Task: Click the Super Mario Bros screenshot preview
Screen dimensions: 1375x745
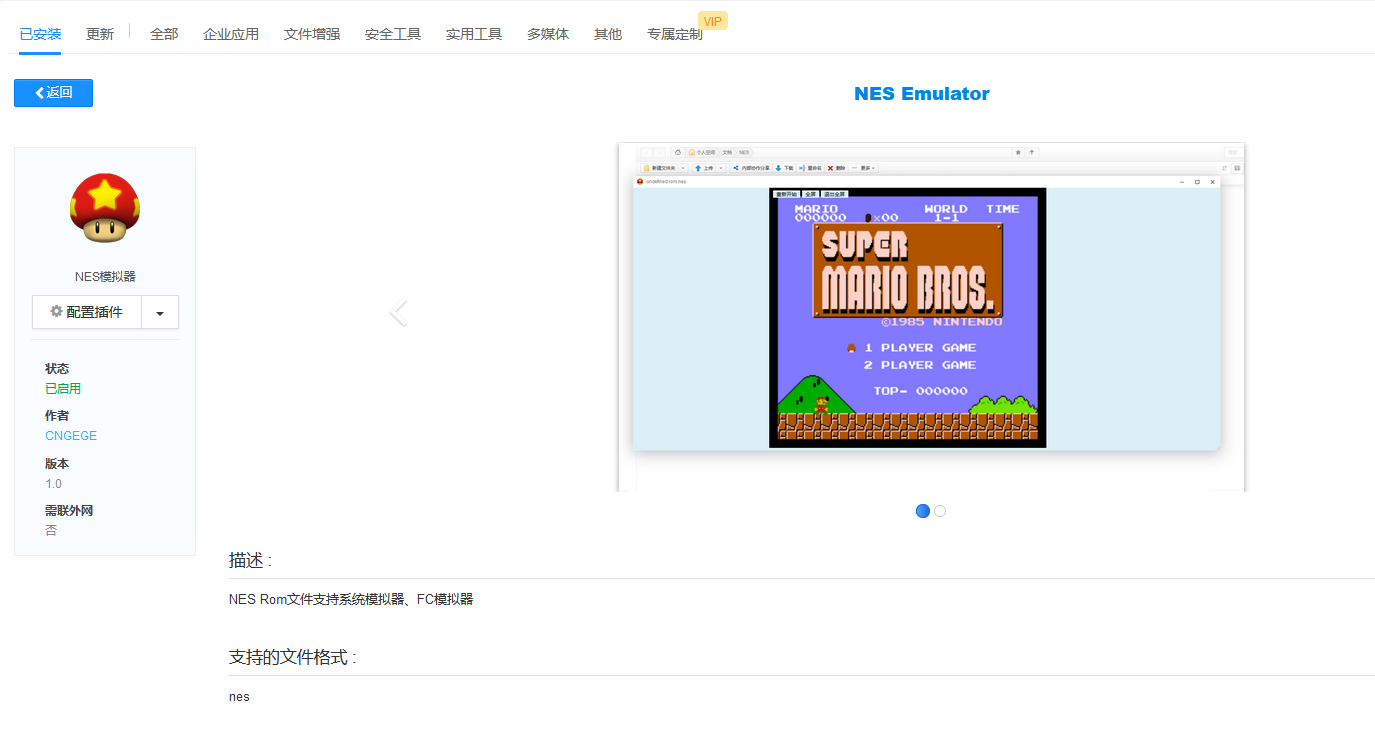Action: (x=931, y=317)
